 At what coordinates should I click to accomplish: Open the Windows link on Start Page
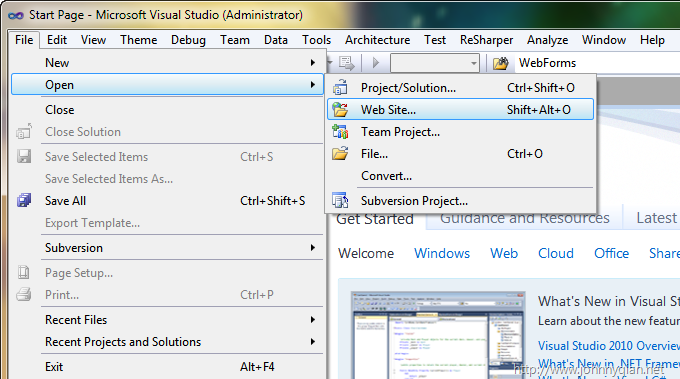[x=442, y=253]
